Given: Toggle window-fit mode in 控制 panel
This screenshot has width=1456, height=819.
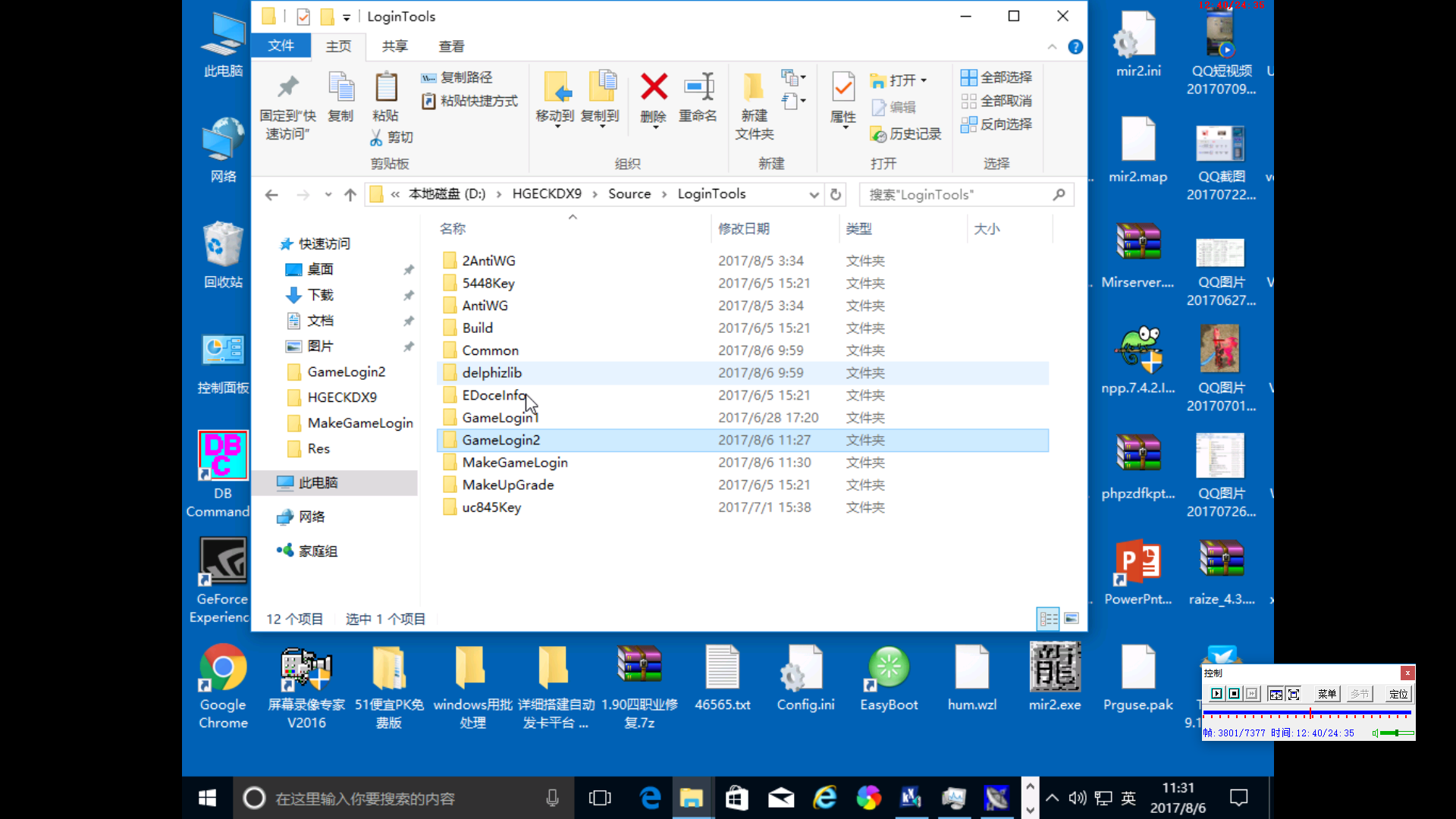Looking at the screenshot, I should coord(1276,694).
